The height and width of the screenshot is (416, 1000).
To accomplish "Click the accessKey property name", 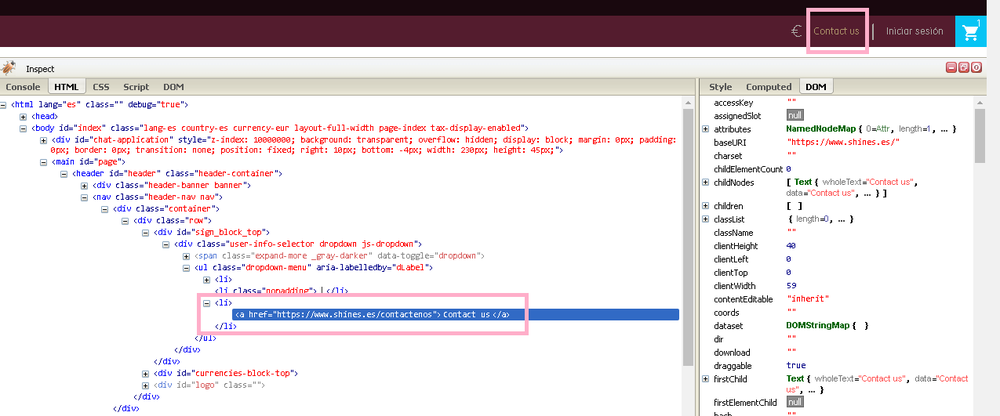I will [733, 102].
